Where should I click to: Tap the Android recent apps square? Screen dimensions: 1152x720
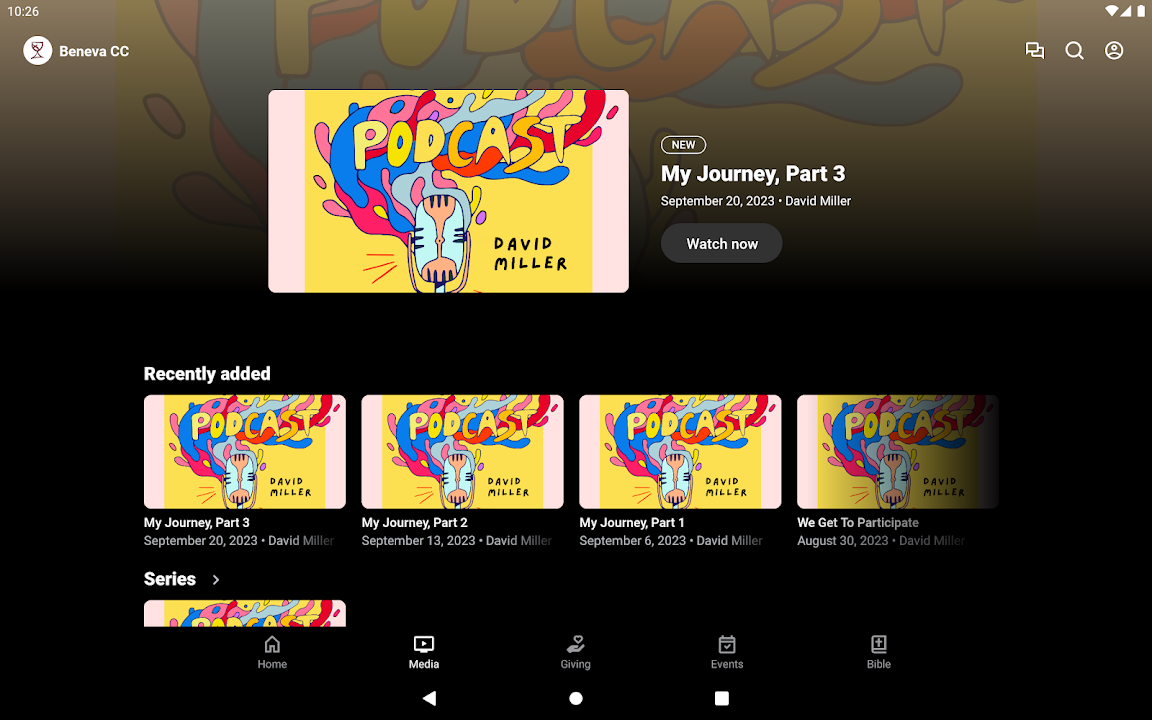point(722,698)
